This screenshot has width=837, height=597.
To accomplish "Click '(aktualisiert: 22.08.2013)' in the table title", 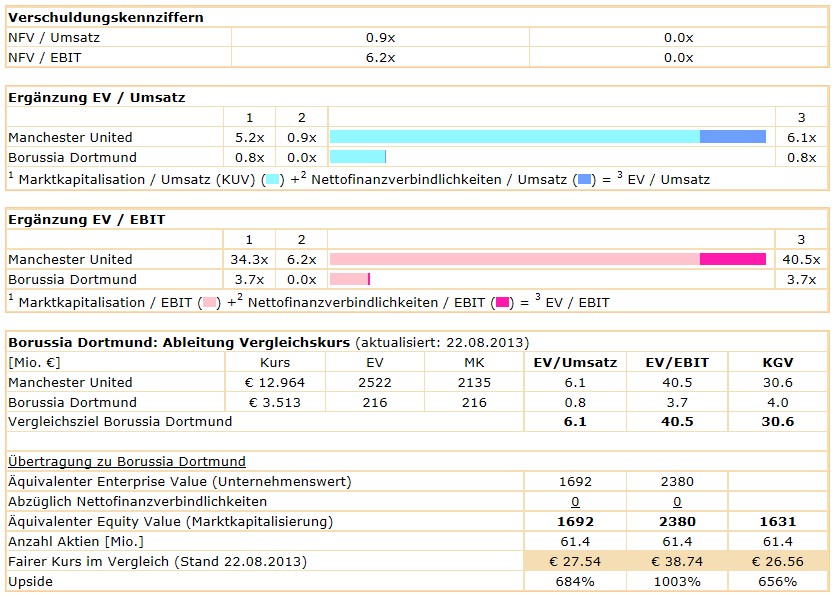I will [x=442, y=342].
